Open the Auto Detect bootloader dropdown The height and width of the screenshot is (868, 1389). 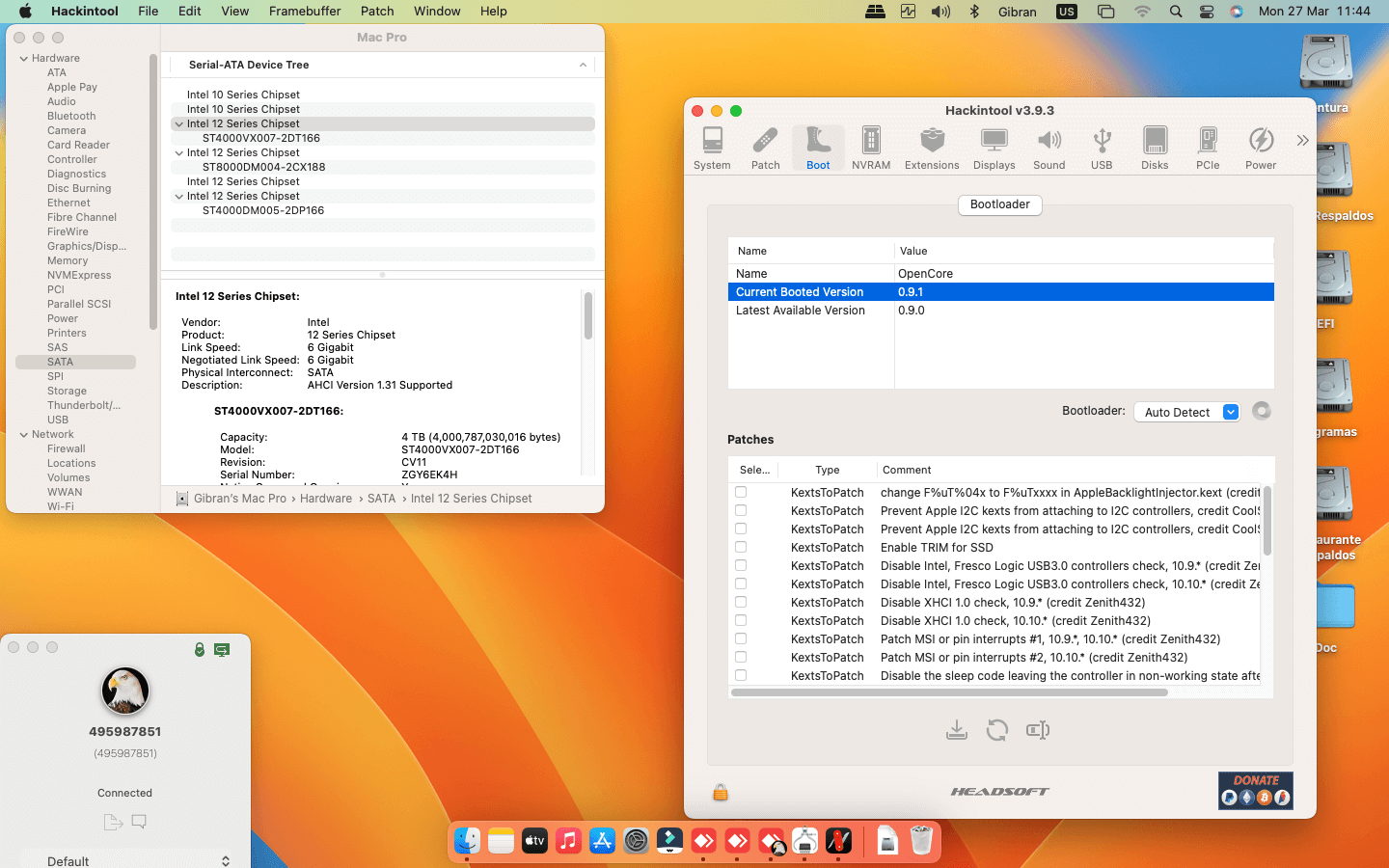tap(1186, 412)
